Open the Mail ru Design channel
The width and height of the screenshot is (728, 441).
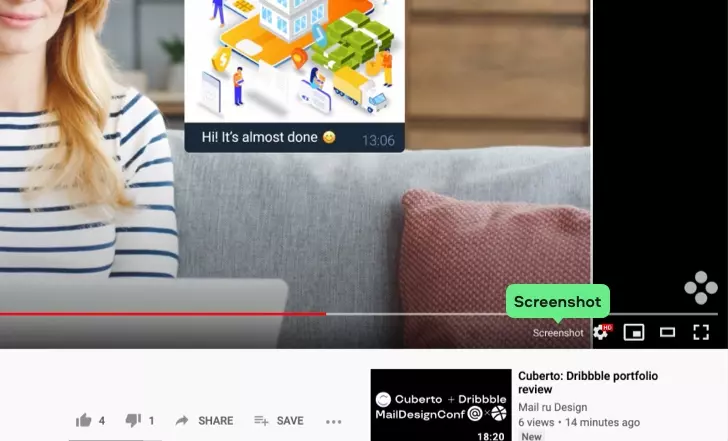coord(552,407)
